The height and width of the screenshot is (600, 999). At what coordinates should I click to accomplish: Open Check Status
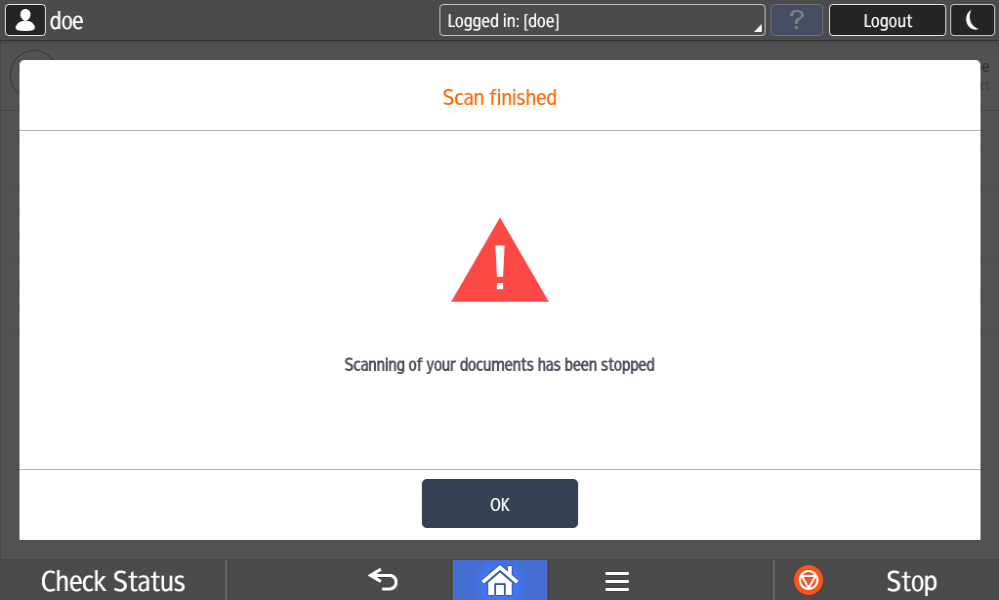point(113,581)
